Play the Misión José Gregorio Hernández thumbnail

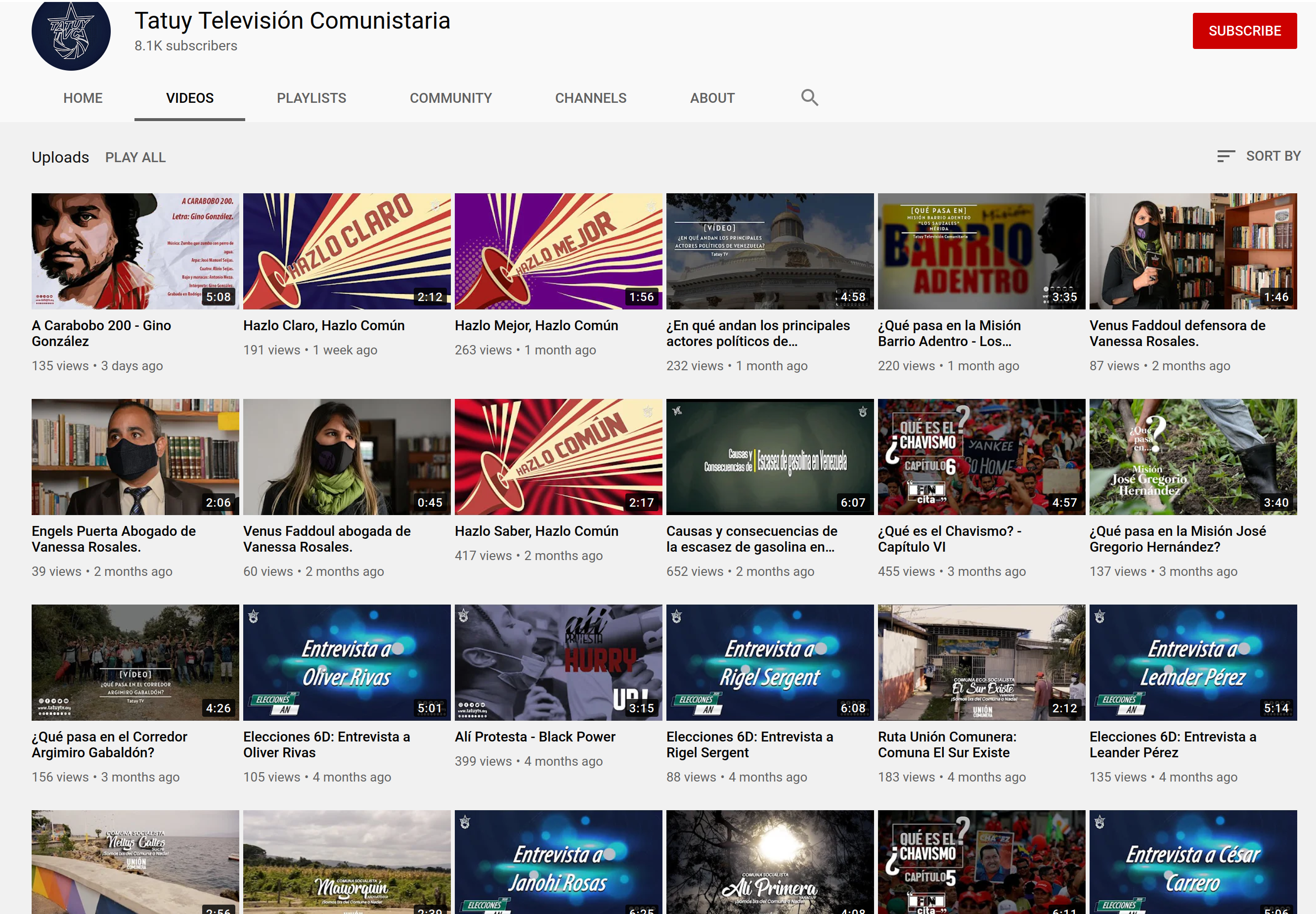tap(1193, 457)
